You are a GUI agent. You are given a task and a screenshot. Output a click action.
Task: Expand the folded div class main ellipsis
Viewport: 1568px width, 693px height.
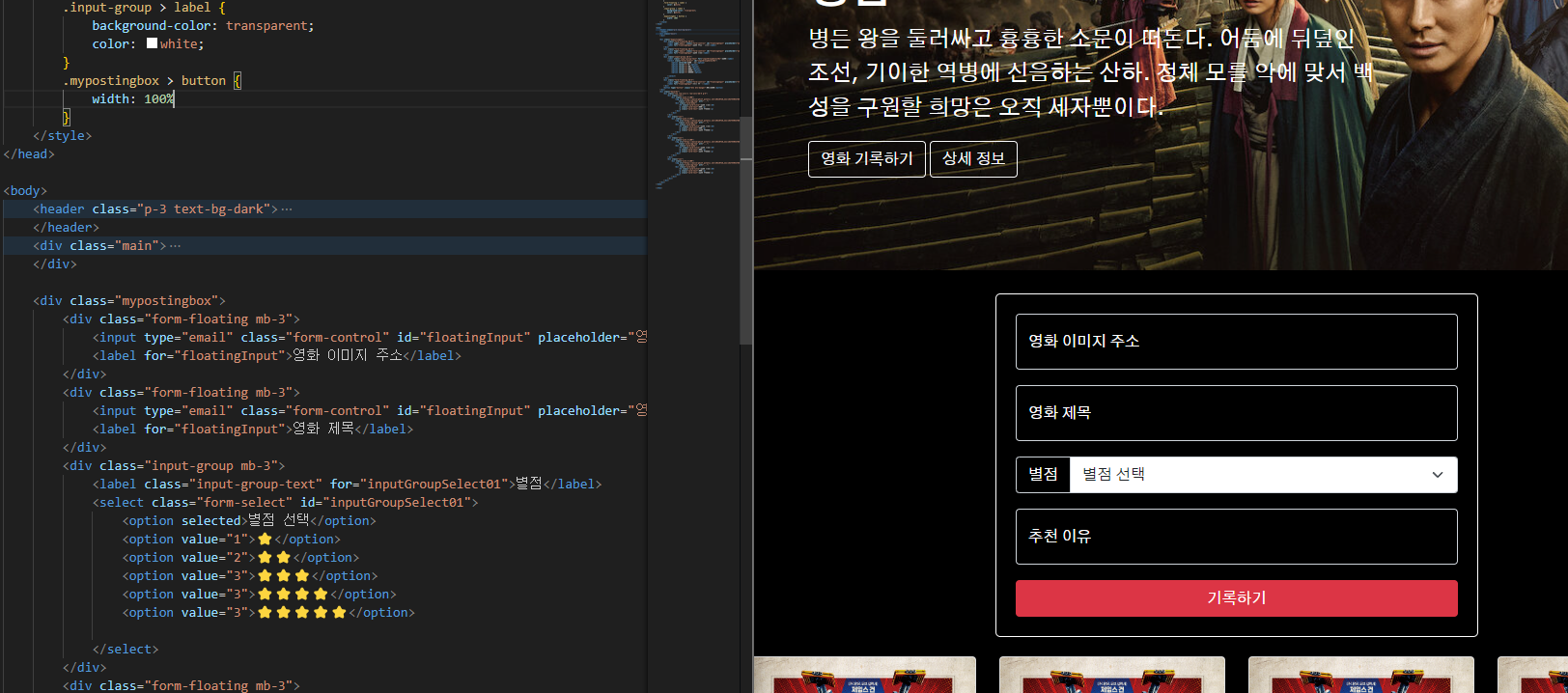175,246
